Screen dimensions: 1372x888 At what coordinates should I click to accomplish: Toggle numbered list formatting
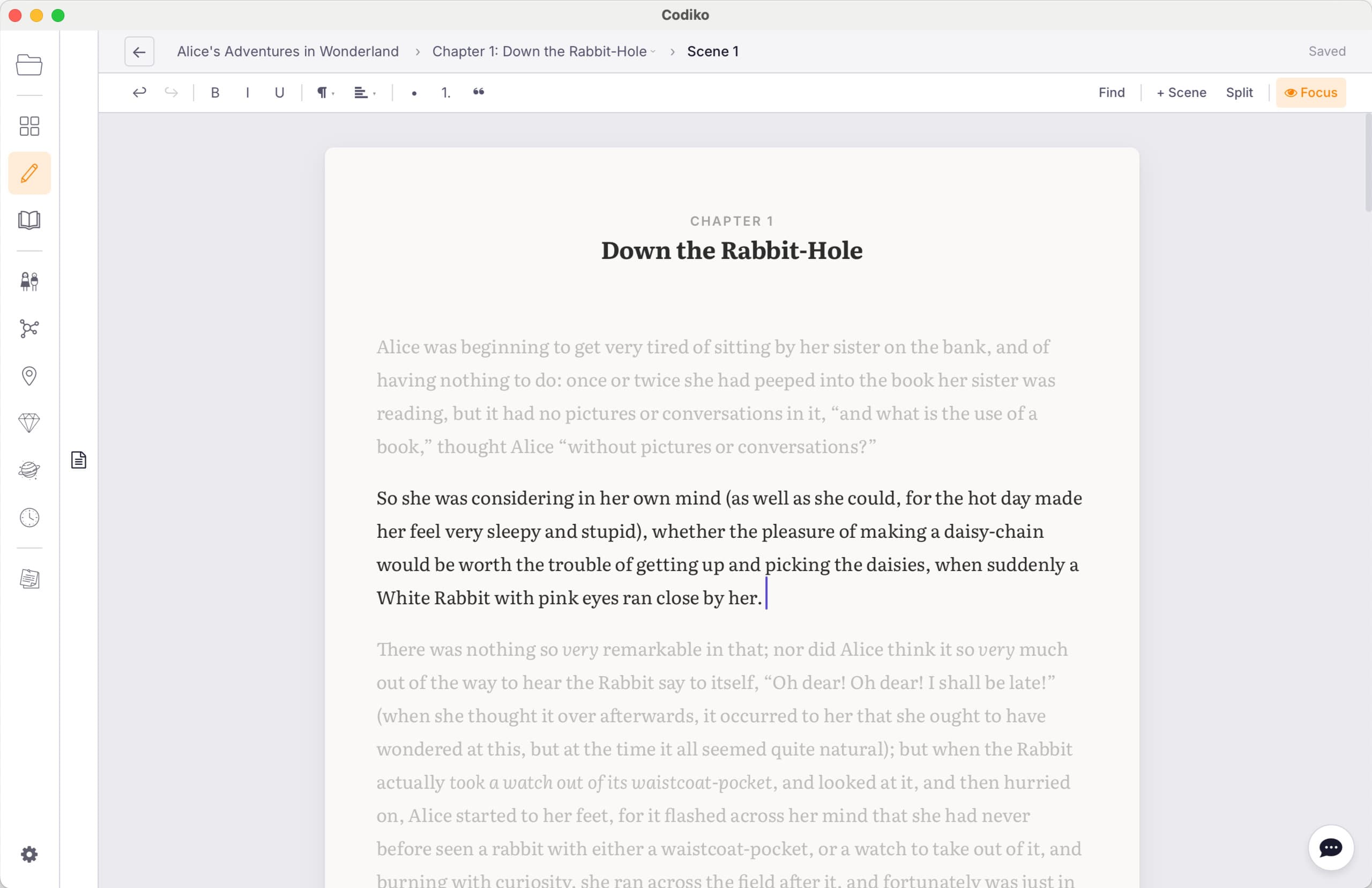446,92
